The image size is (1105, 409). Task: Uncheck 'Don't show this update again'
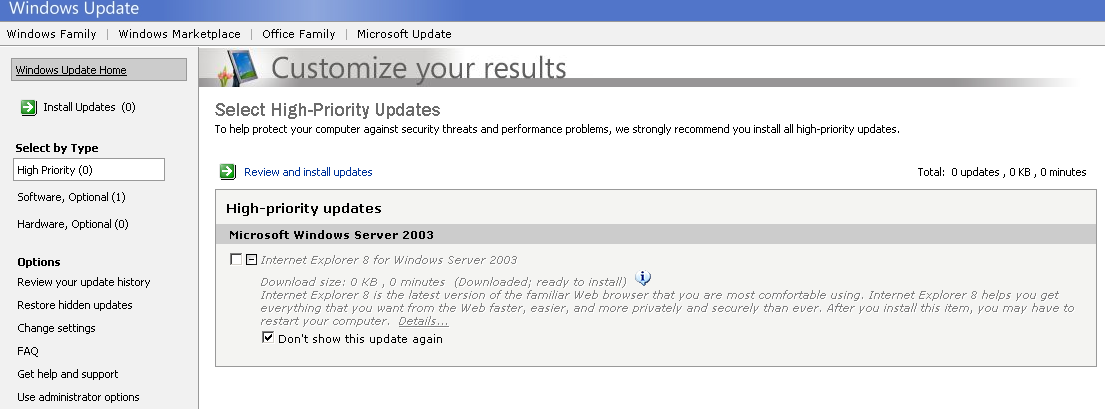pyautogui.click(x=268, y=338)
